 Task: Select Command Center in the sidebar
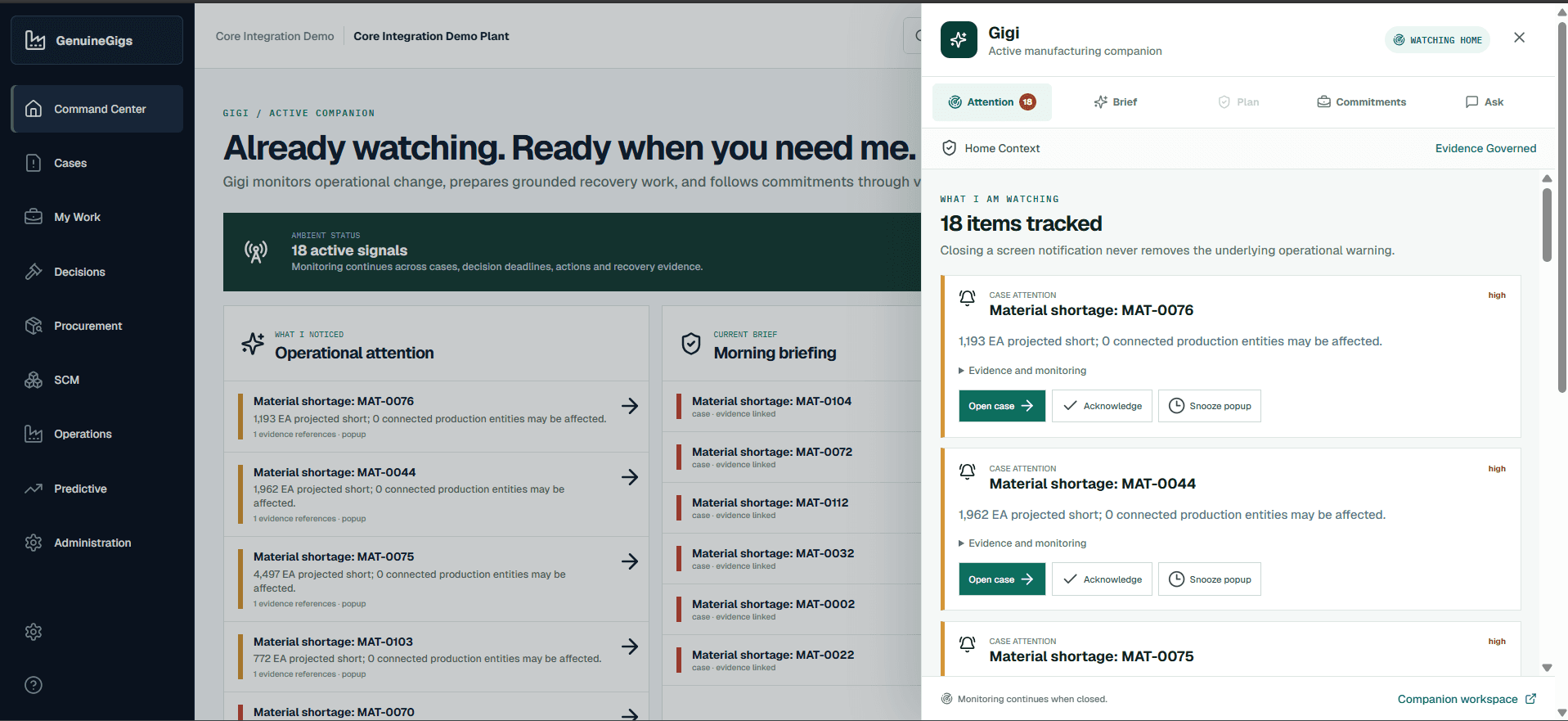97,109
